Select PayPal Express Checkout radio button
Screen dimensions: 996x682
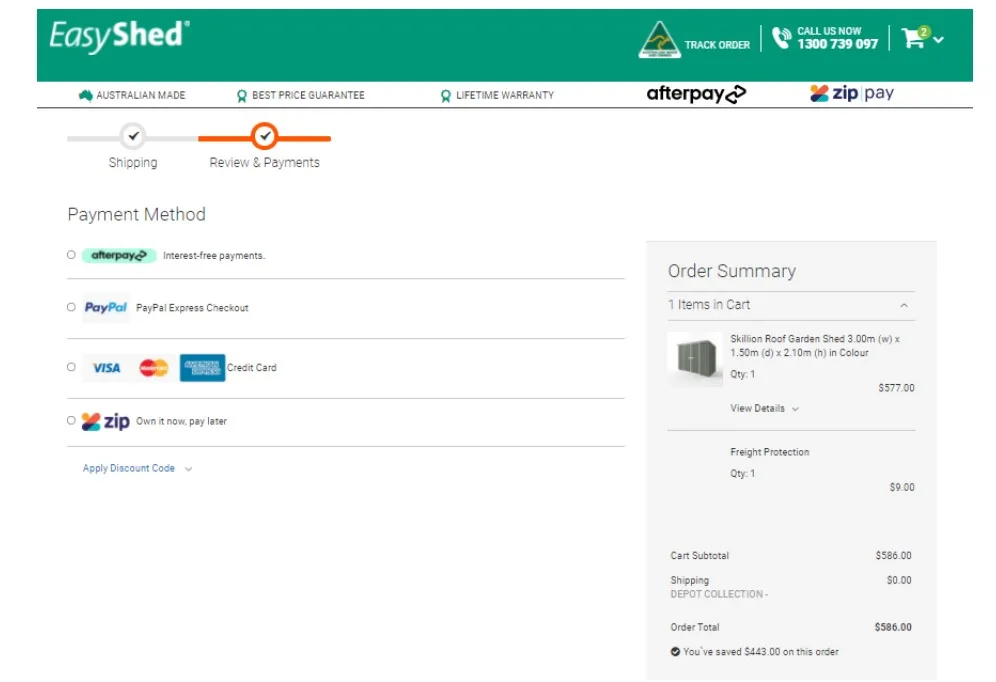pos(71,307)
